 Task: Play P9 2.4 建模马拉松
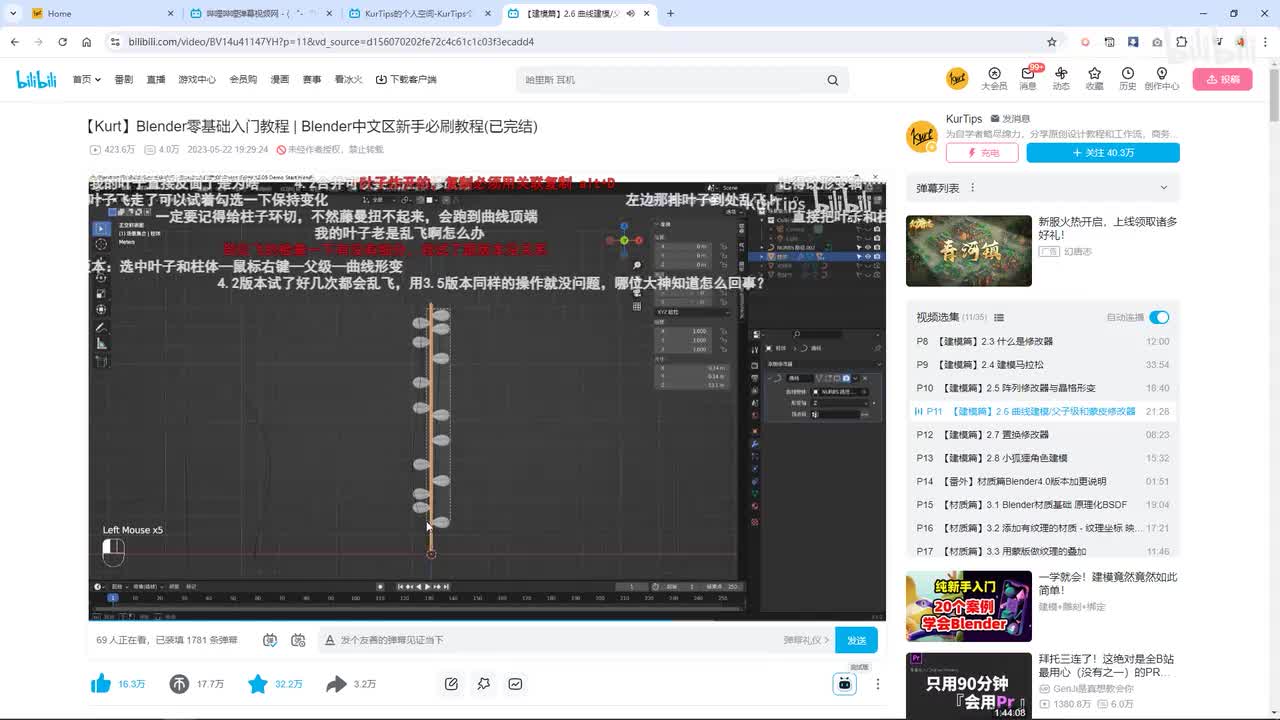[1043, 365]
